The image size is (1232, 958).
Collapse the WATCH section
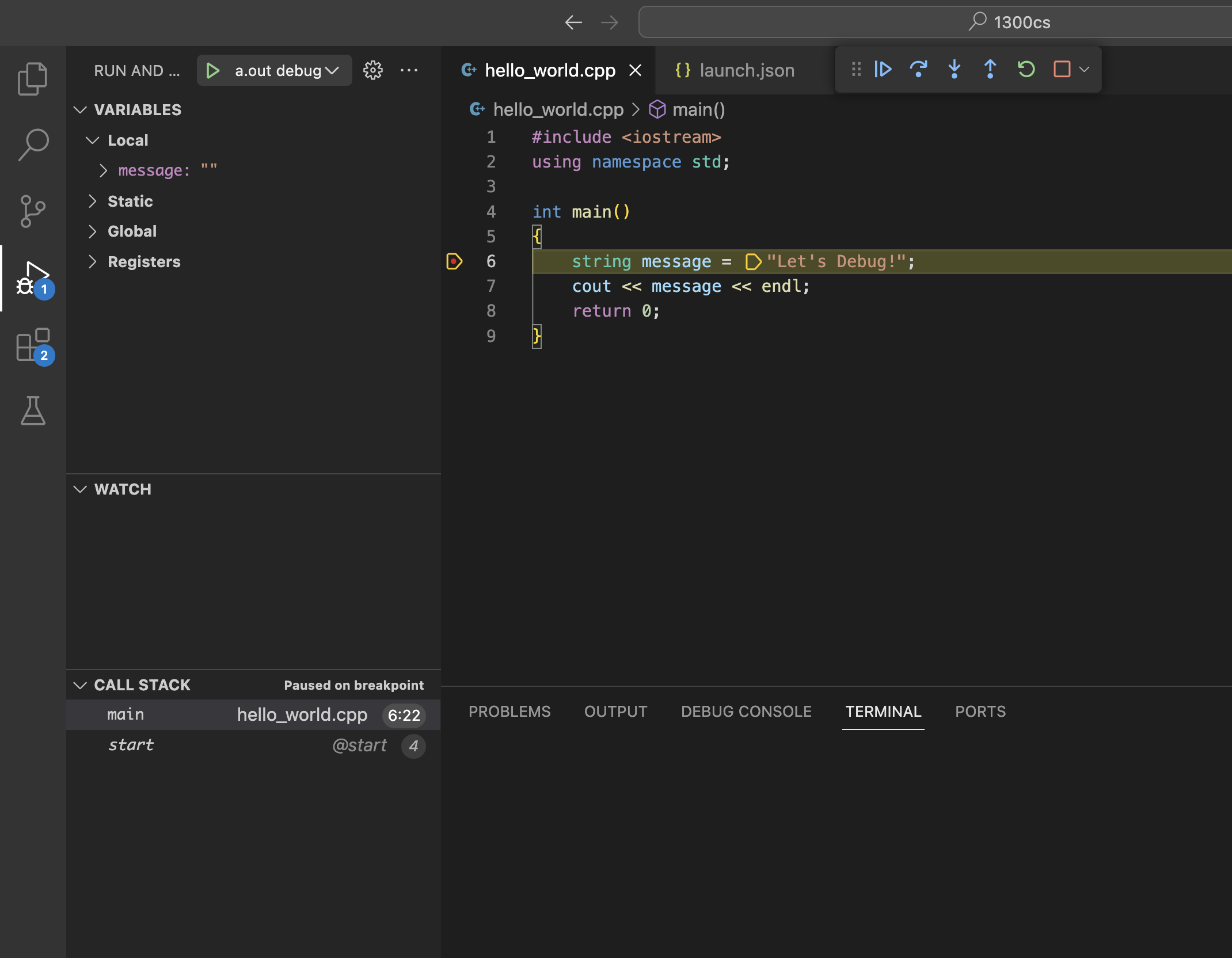(81, 489)
